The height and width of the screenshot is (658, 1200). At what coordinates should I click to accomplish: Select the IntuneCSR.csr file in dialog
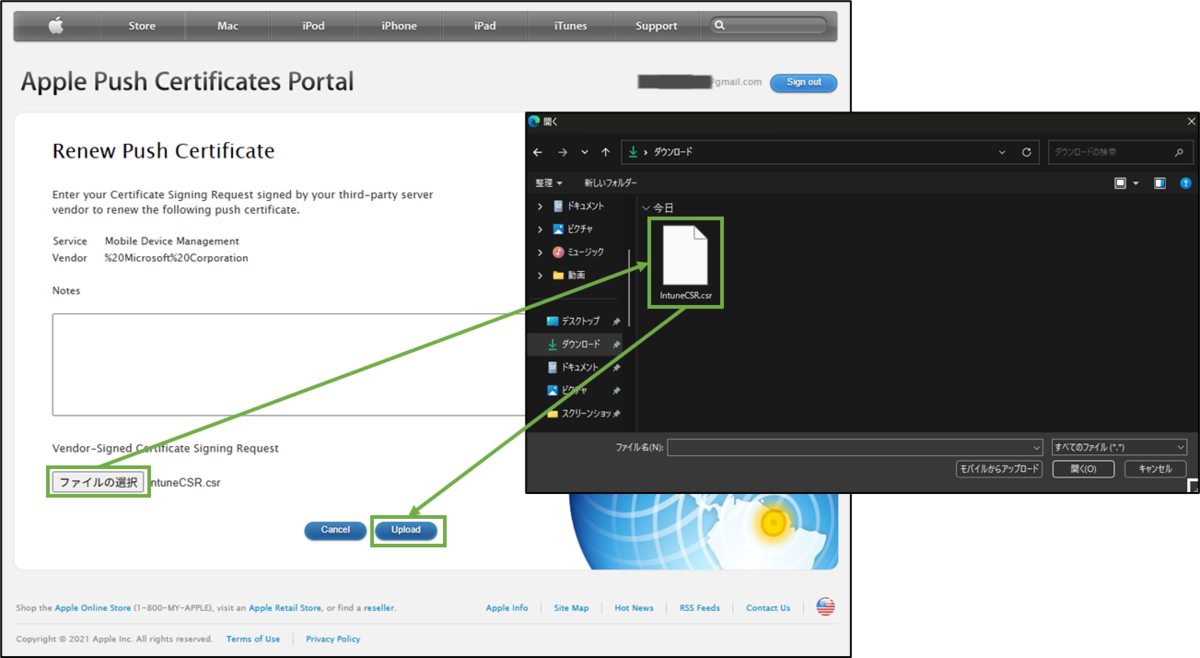coord(686,263)
